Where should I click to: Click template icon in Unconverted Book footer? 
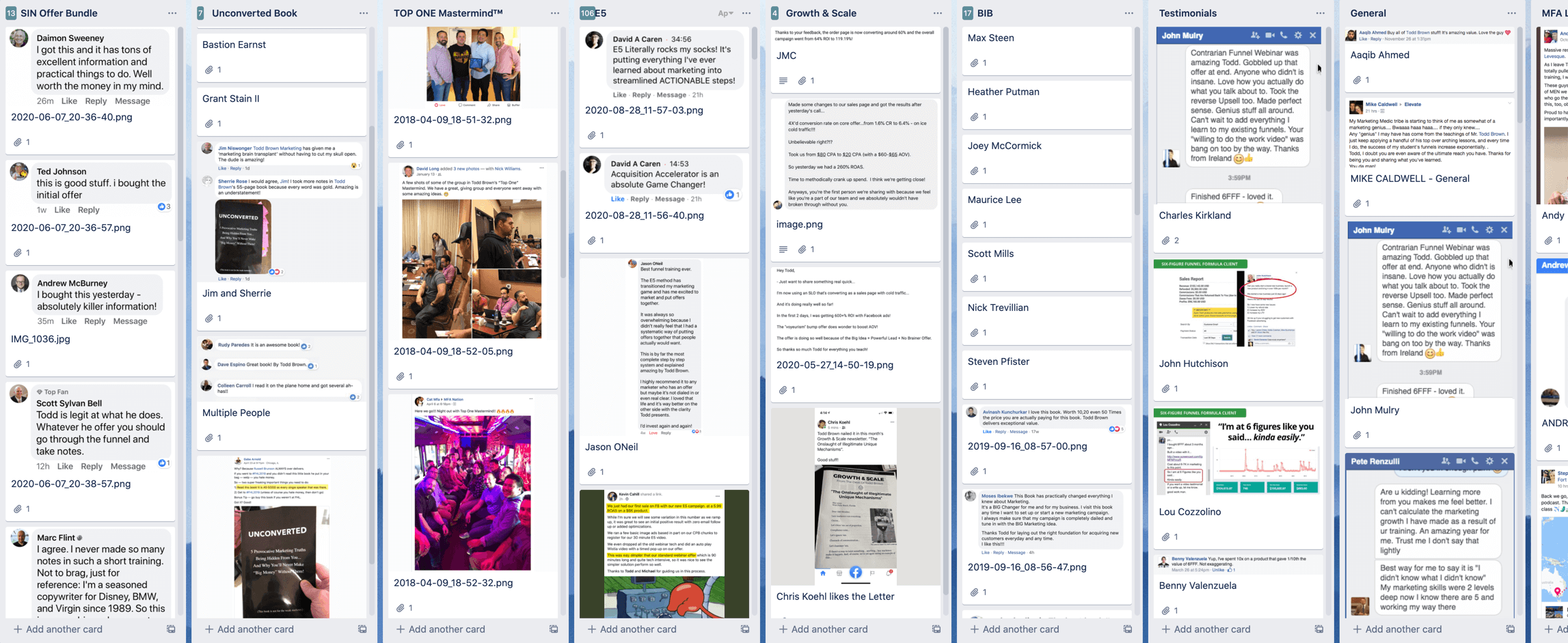[x=362, y=629]
